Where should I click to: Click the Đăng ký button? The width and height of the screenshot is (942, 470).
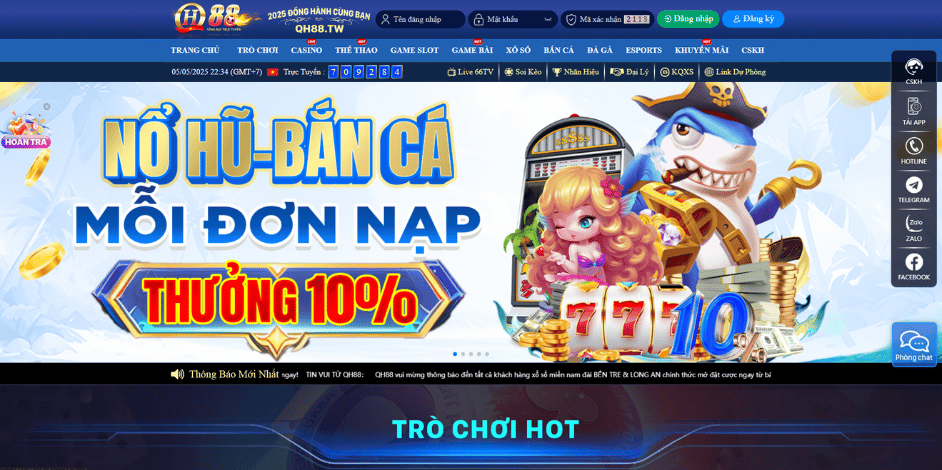[x=753, y=19]
